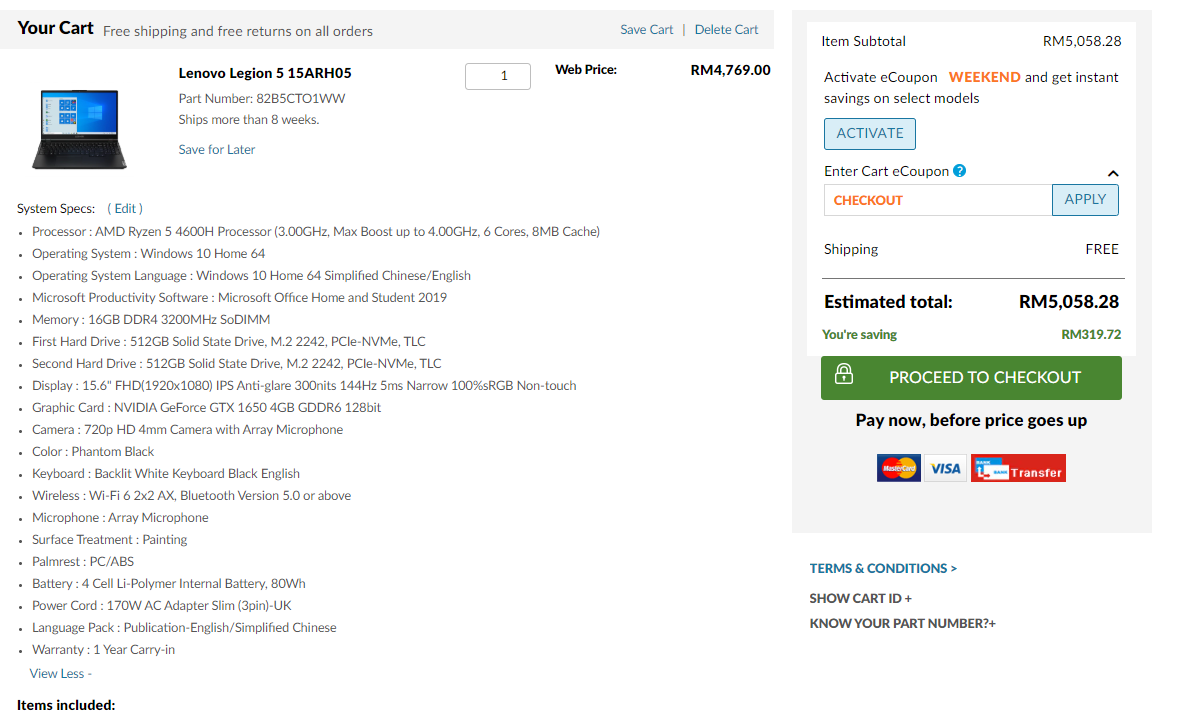The width and height of the screenshot is (1183, 712).
Task: Click Save for Later link
Action: tap(217, 149)
